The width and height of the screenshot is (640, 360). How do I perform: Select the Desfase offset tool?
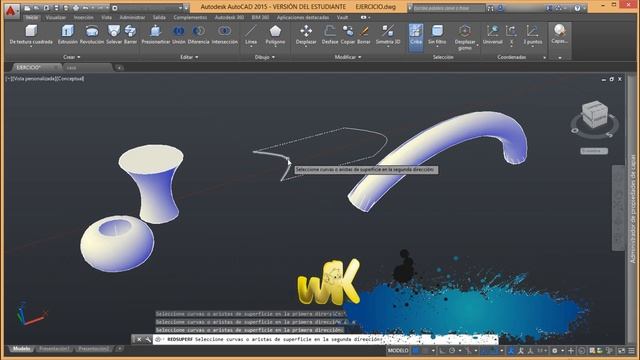330,34
